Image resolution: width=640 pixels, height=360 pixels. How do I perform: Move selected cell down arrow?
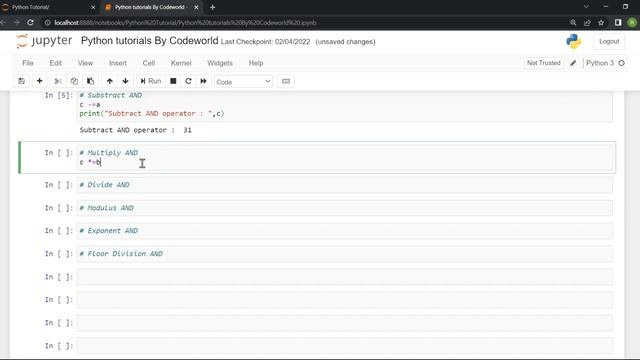[125, 81]
